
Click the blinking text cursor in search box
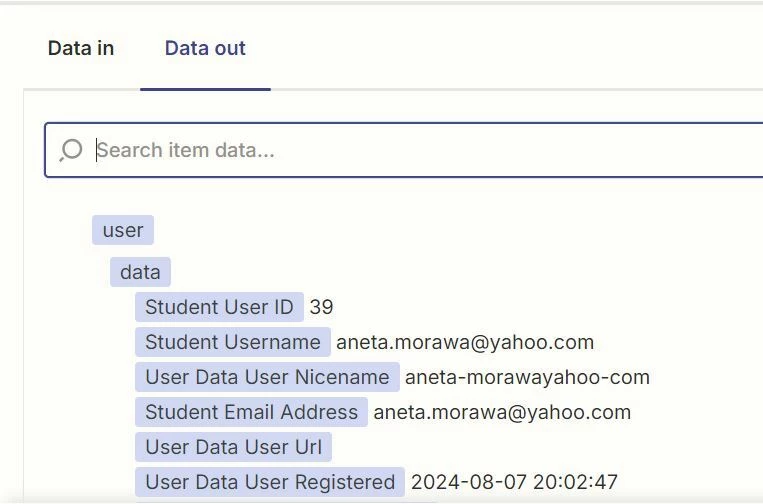97,150
